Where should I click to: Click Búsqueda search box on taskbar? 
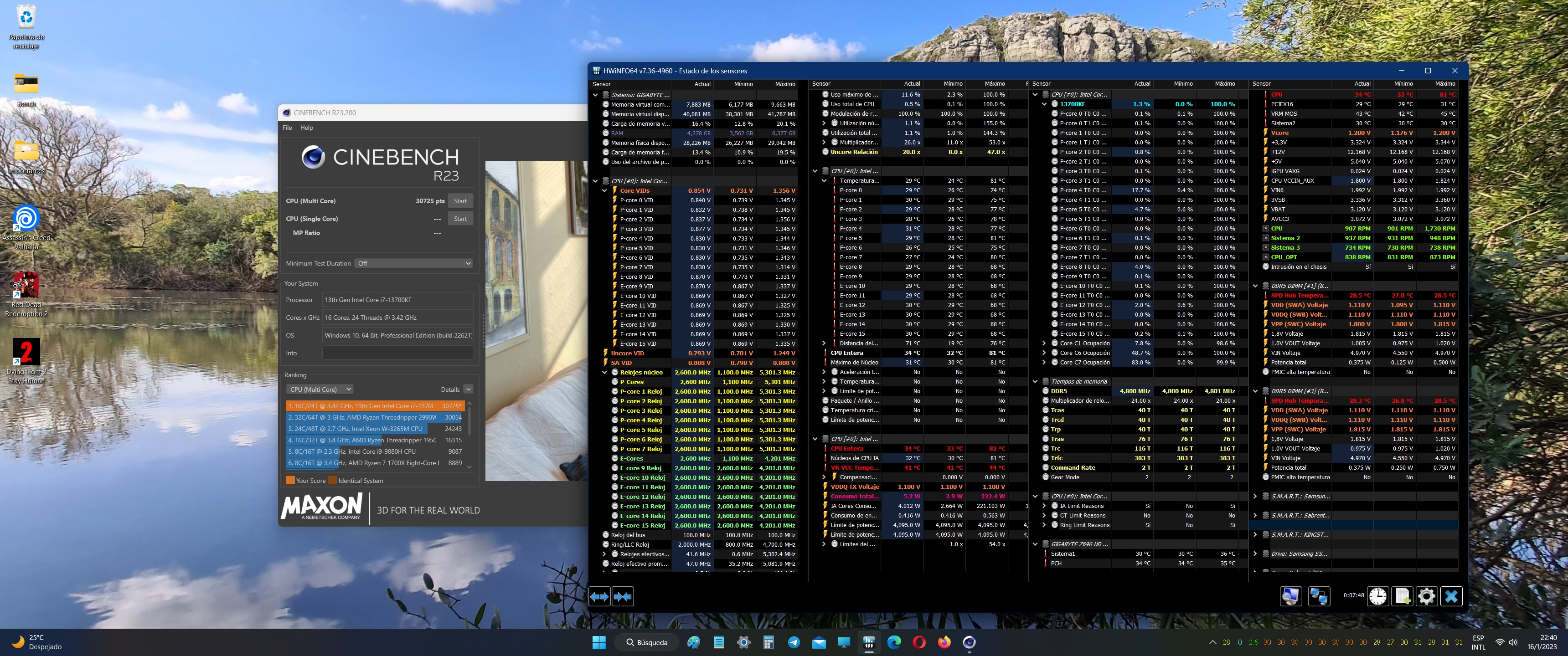pos(646,643)
